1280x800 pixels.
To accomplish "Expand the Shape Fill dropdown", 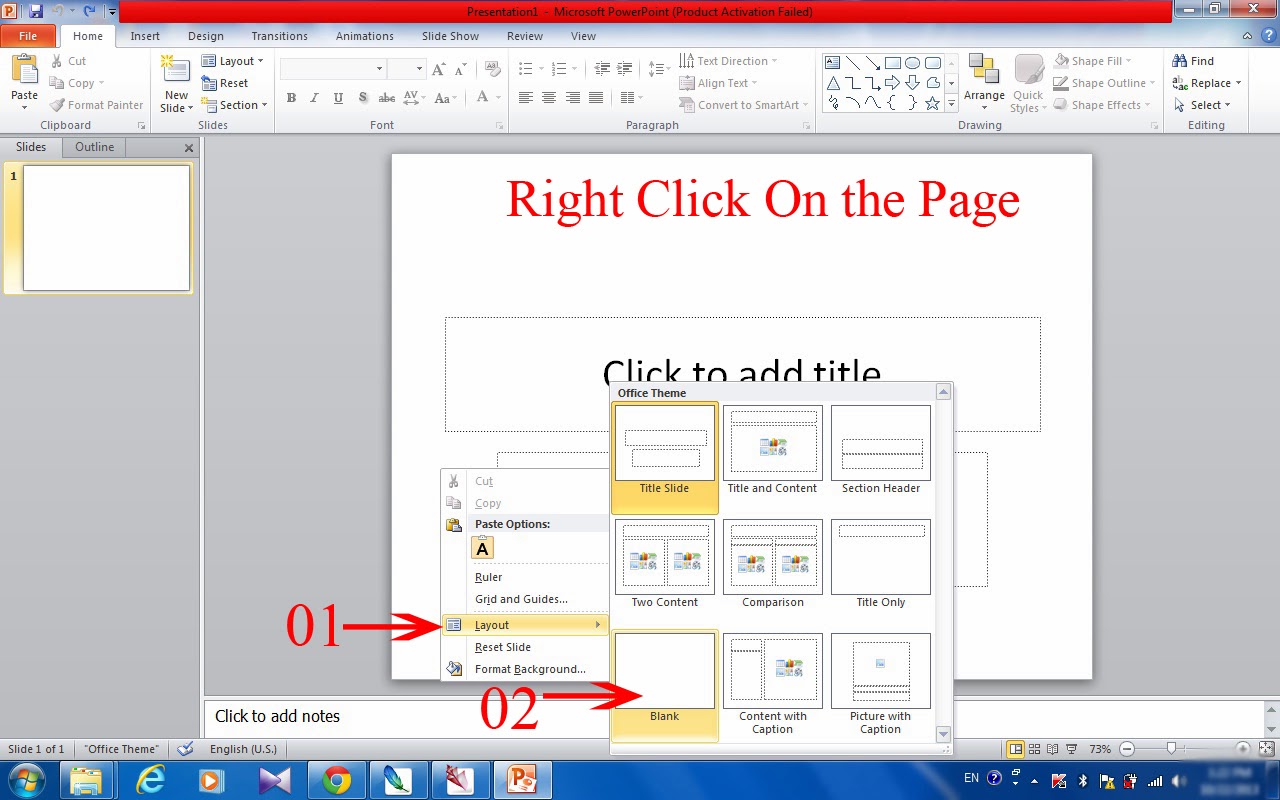I will pyautogui.click(x=1093, y=61).
